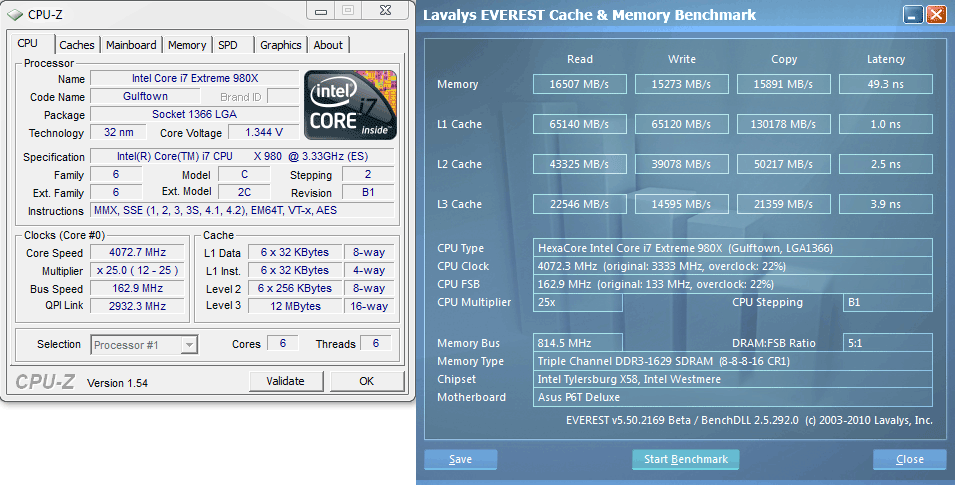Click the L3 Cache Read result '22546 MB/s'

580,204
